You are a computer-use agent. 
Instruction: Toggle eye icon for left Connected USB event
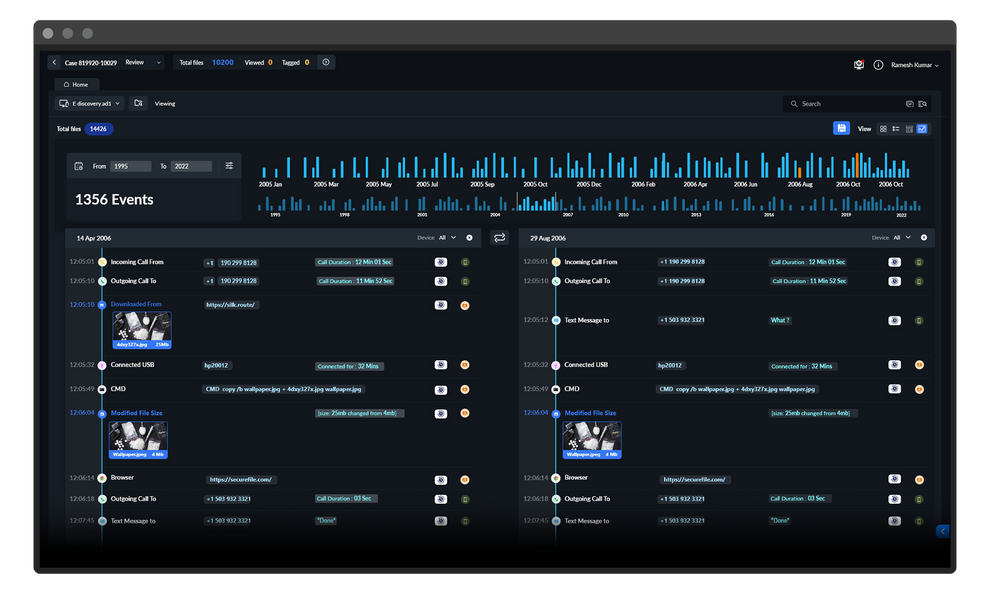pos(440,365)
